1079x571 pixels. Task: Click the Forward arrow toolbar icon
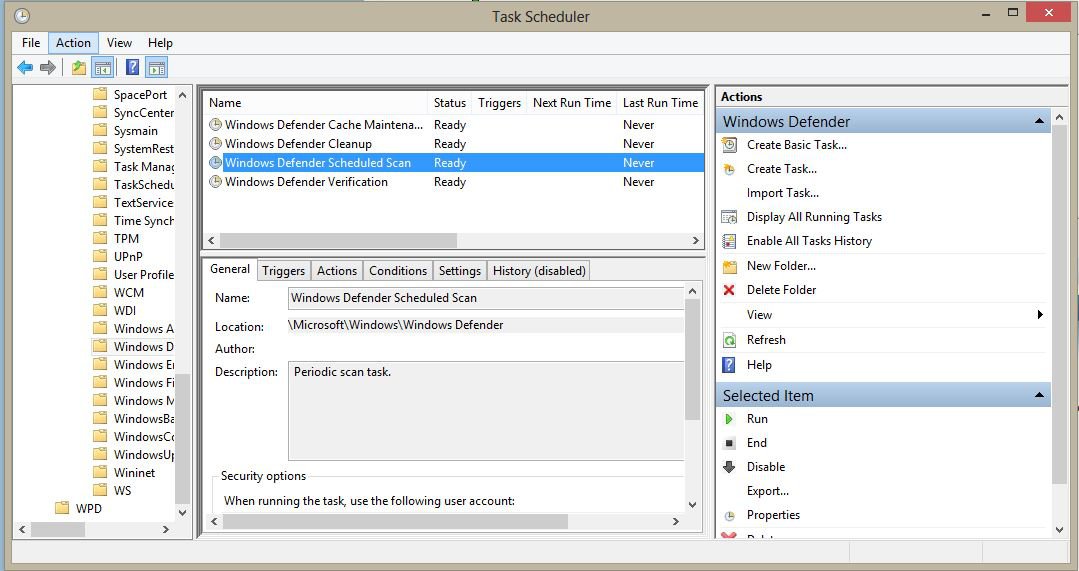pyautogui.click(x=47, y=68)
